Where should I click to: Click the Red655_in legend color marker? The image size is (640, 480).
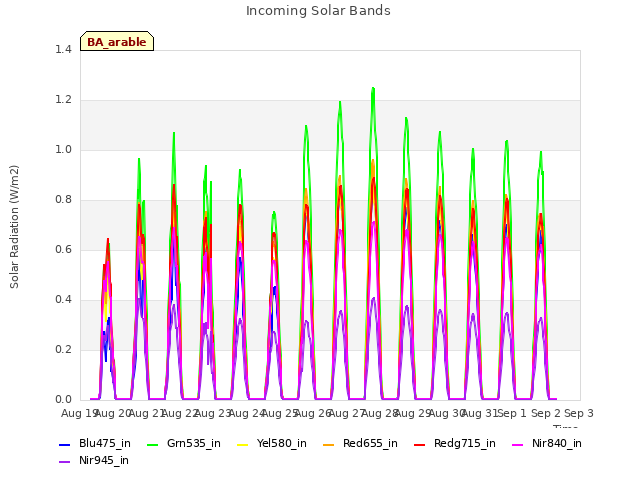329,444
